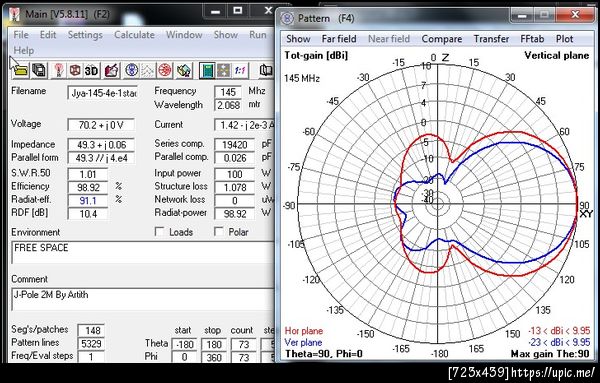600x383 pixels.
Task: Click the Seg's/patches field showing 148
Action: click(x=91, y=331)
